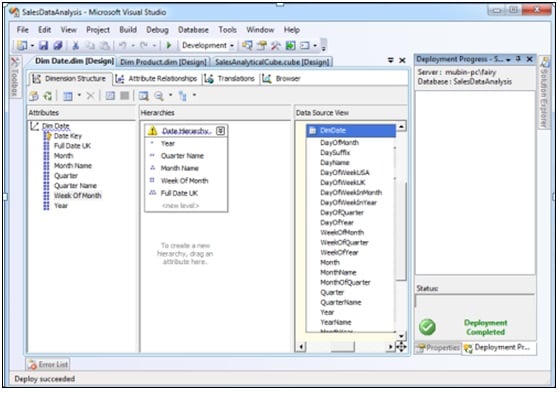Viewport: 559px width, 394px height.
Task: Select DimDate table header in Data Source View
Action: pyautogui.click(x=351, y=131)
